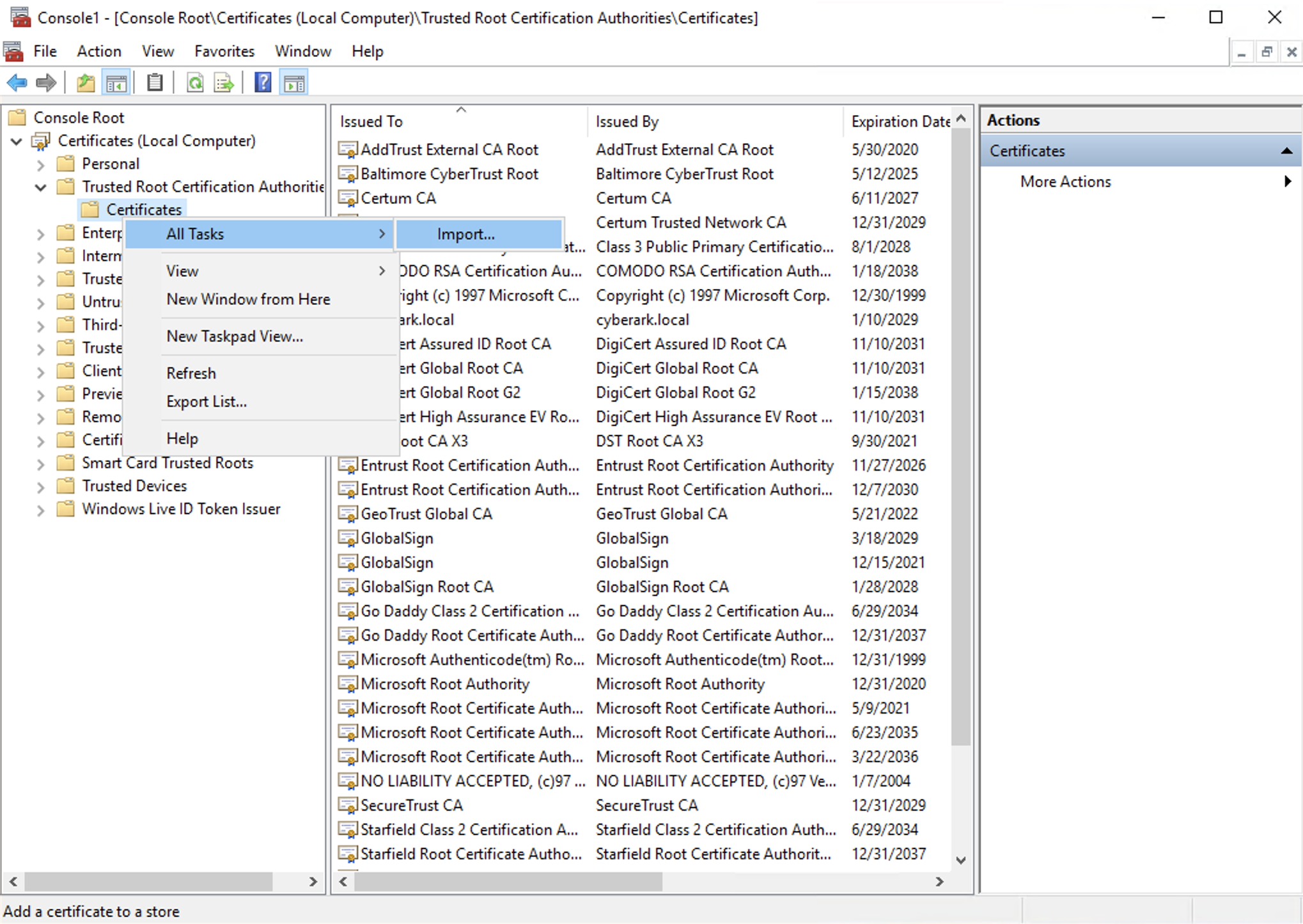The image size is (1303, 924).
Task: Click Certificates (Local Computer) snap-in icon
Action: coord(42,141)
